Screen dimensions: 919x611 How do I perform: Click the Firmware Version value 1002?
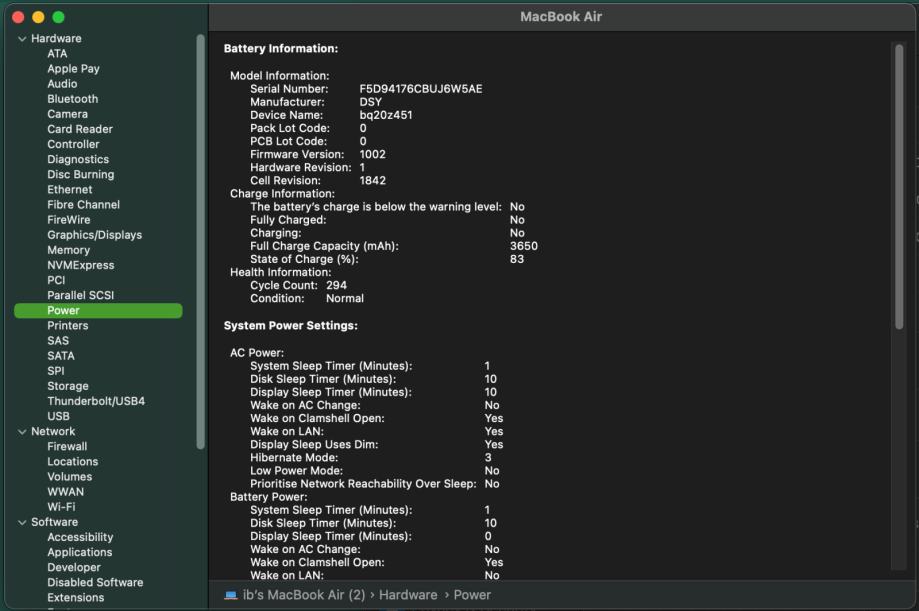373,155
